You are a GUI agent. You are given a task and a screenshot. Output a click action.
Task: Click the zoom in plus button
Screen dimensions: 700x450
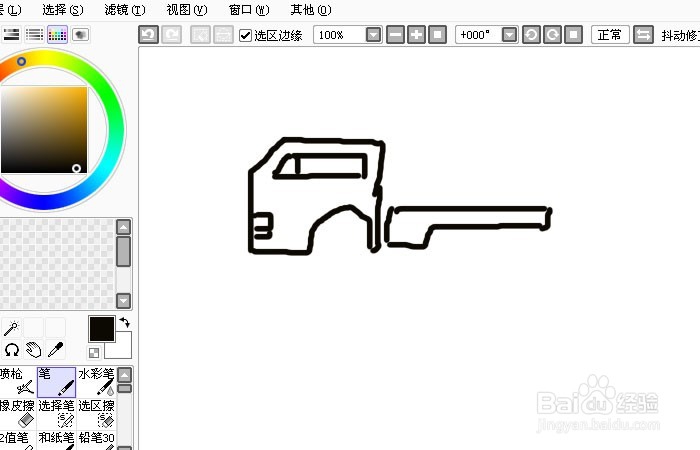point(416,35)
